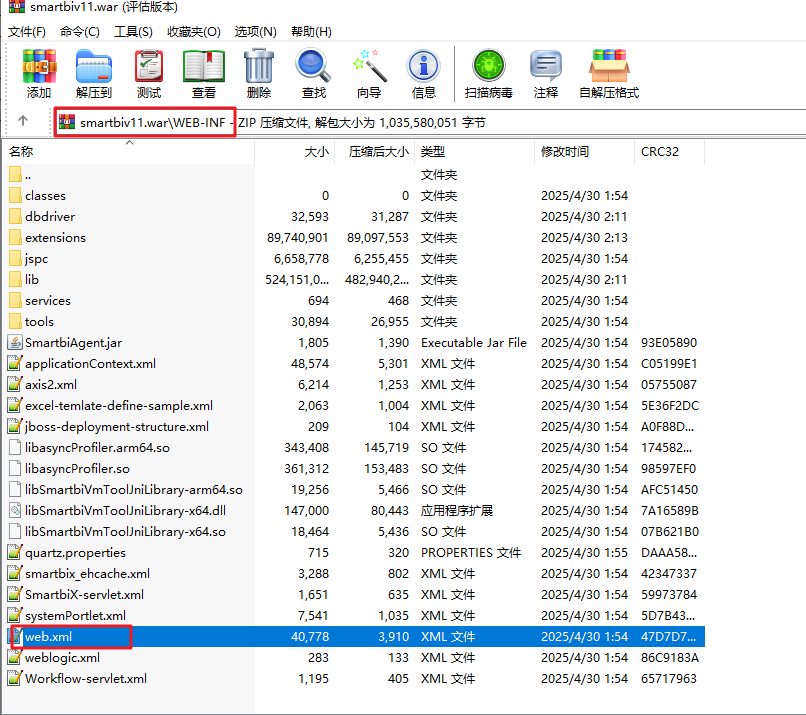The width and height of the screenshot is (806, 715).
Task: Click the 解压到 (Extract To) icon
Action: point(94,66)
